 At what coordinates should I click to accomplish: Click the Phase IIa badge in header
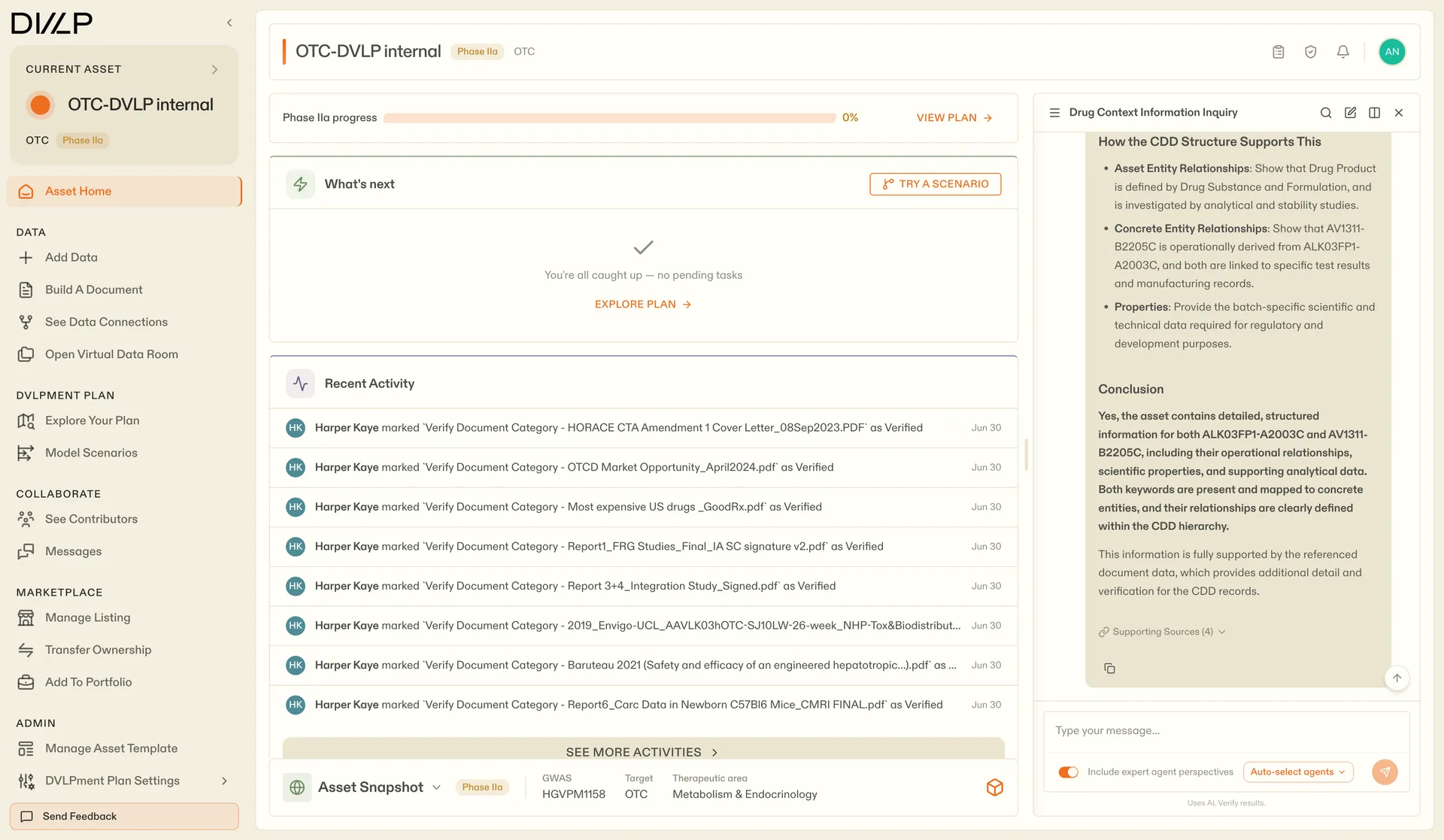pyautogui.click(x=477, y=52)
